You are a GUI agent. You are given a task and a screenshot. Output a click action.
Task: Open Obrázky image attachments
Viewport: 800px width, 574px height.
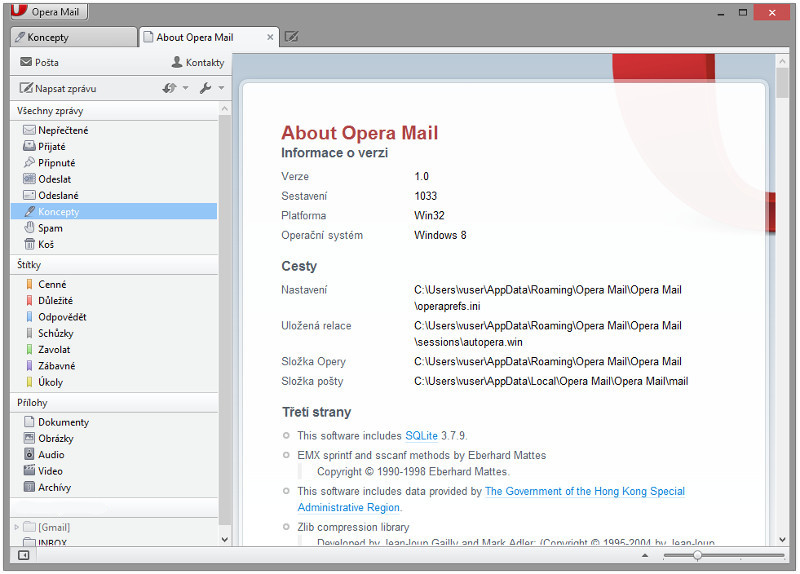[114, 438]
